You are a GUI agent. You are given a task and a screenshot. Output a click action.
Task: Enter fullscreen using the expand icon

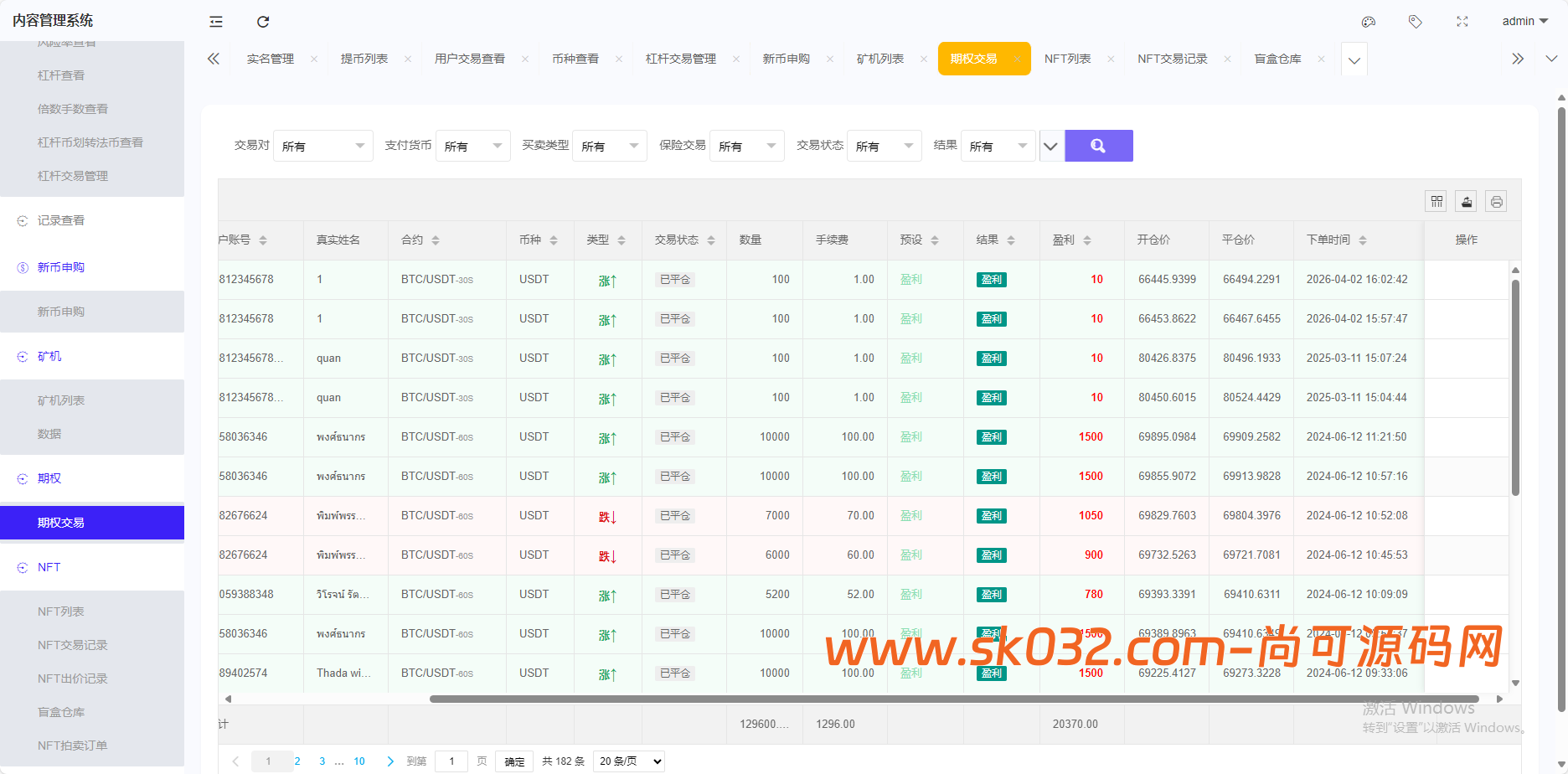tap(1462, 21)
